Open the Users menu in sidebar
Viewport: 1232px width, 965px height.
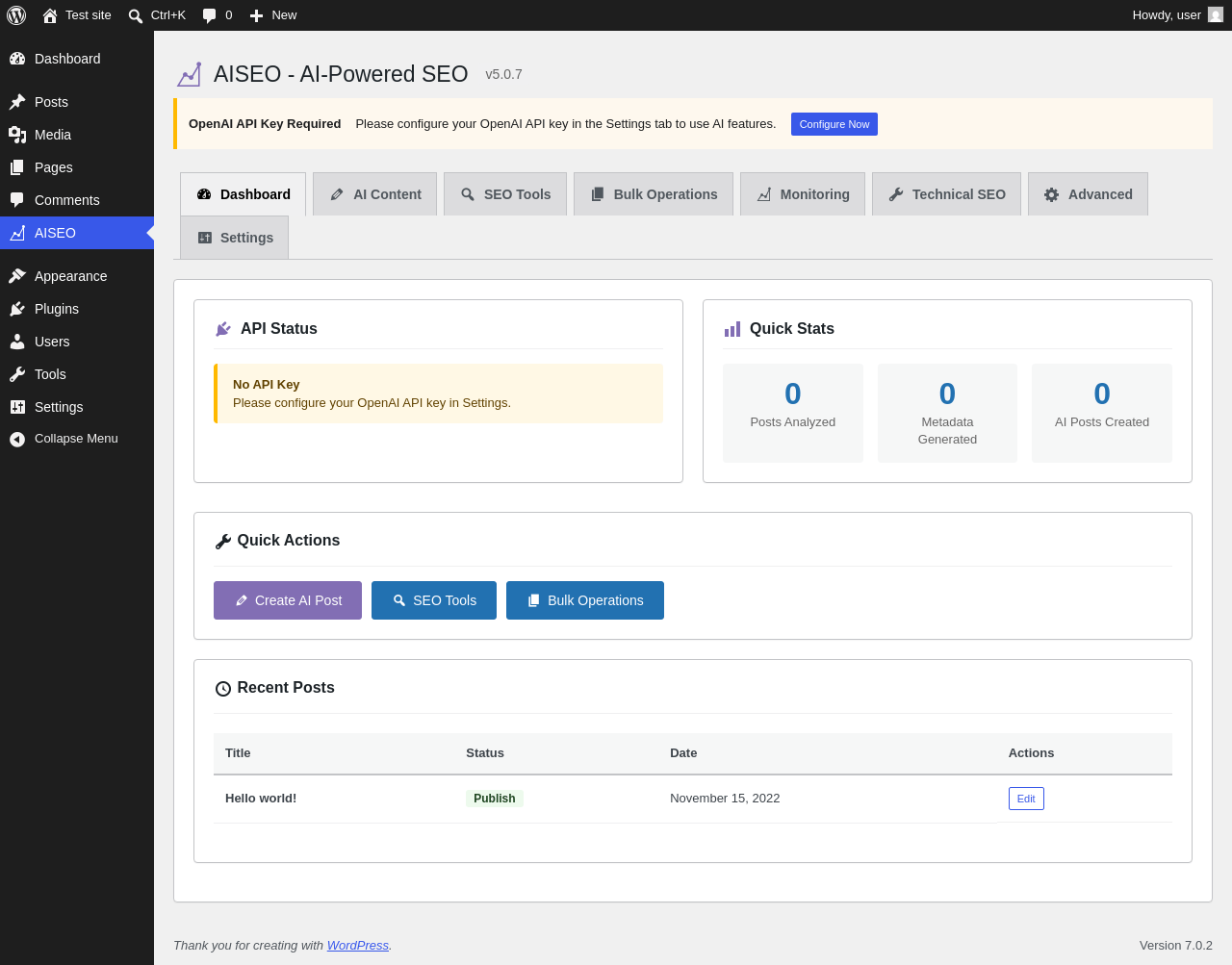pos(77,342)
